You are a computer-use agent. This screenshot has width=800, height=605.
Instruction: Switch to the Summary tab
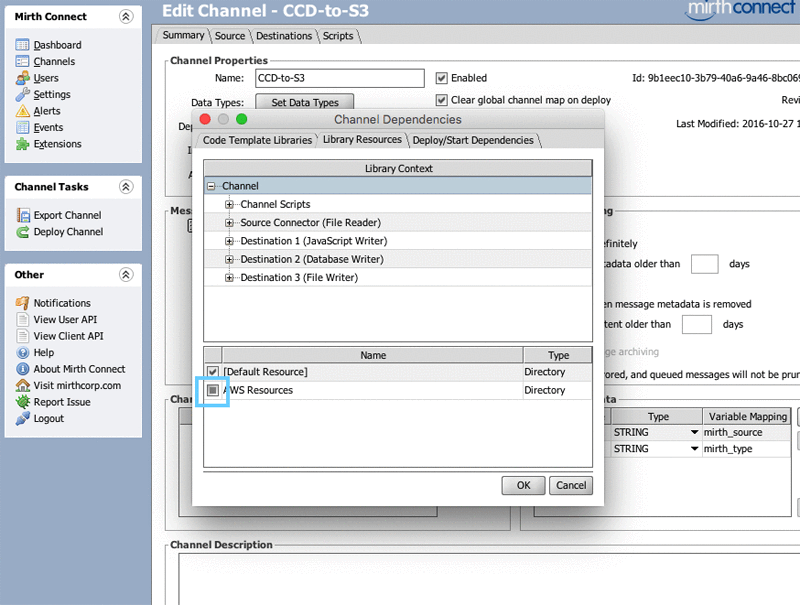pos(183,35)
